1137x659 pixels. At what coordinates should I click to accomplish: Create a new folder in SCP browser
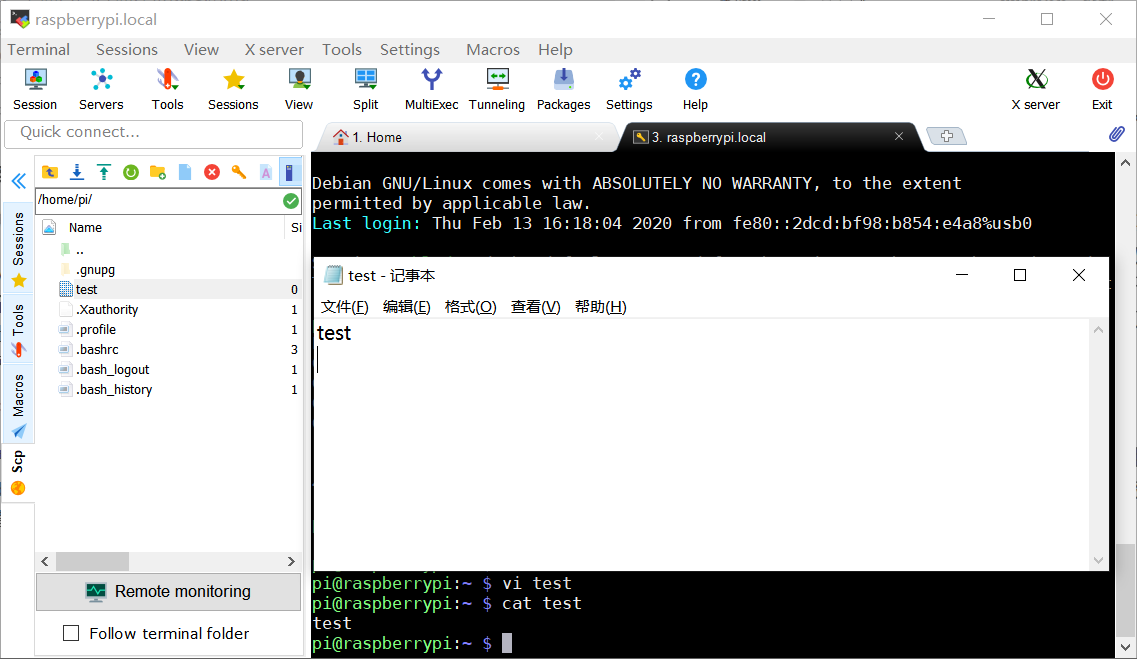pos(157,172)
